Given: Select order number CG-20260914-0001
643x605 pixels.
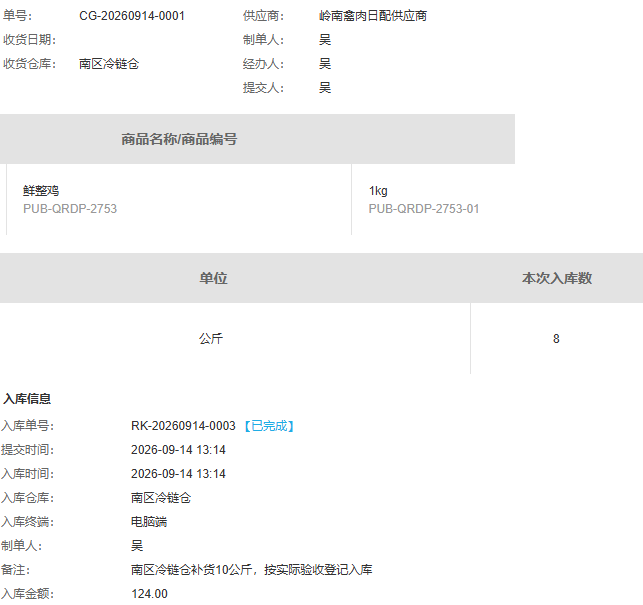Looking at the screenshot, I should click(x=132, y=16).
